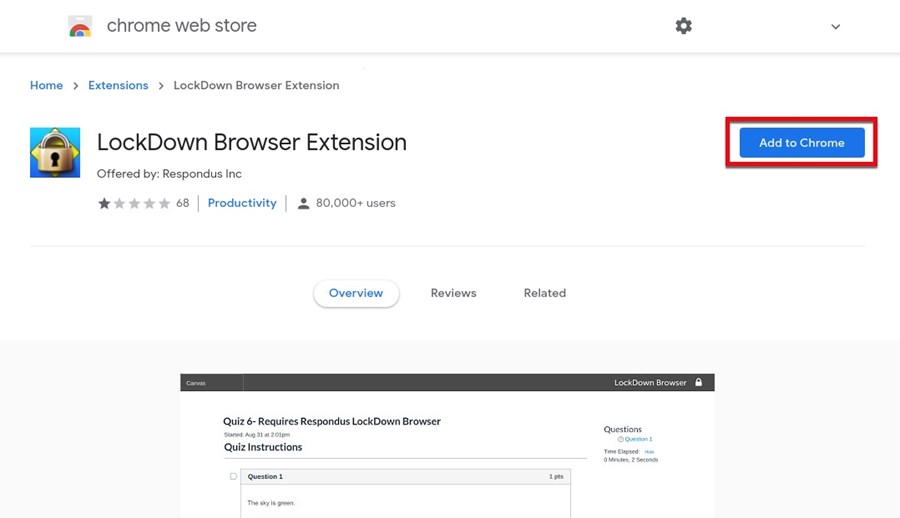Click the users person icon

tap(304, 203)
